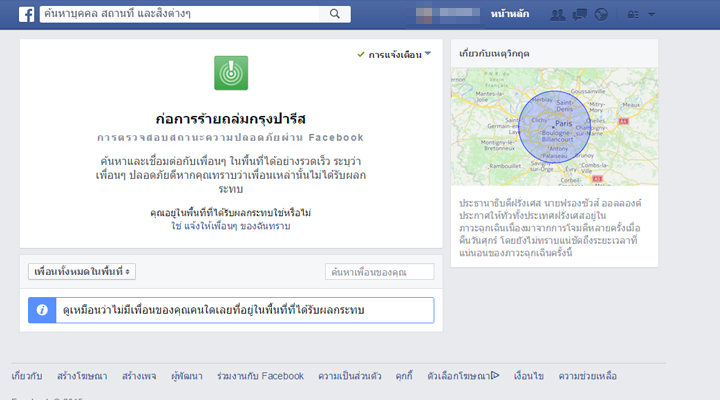Go to หน้าหลัก home link

click(510, 14)
